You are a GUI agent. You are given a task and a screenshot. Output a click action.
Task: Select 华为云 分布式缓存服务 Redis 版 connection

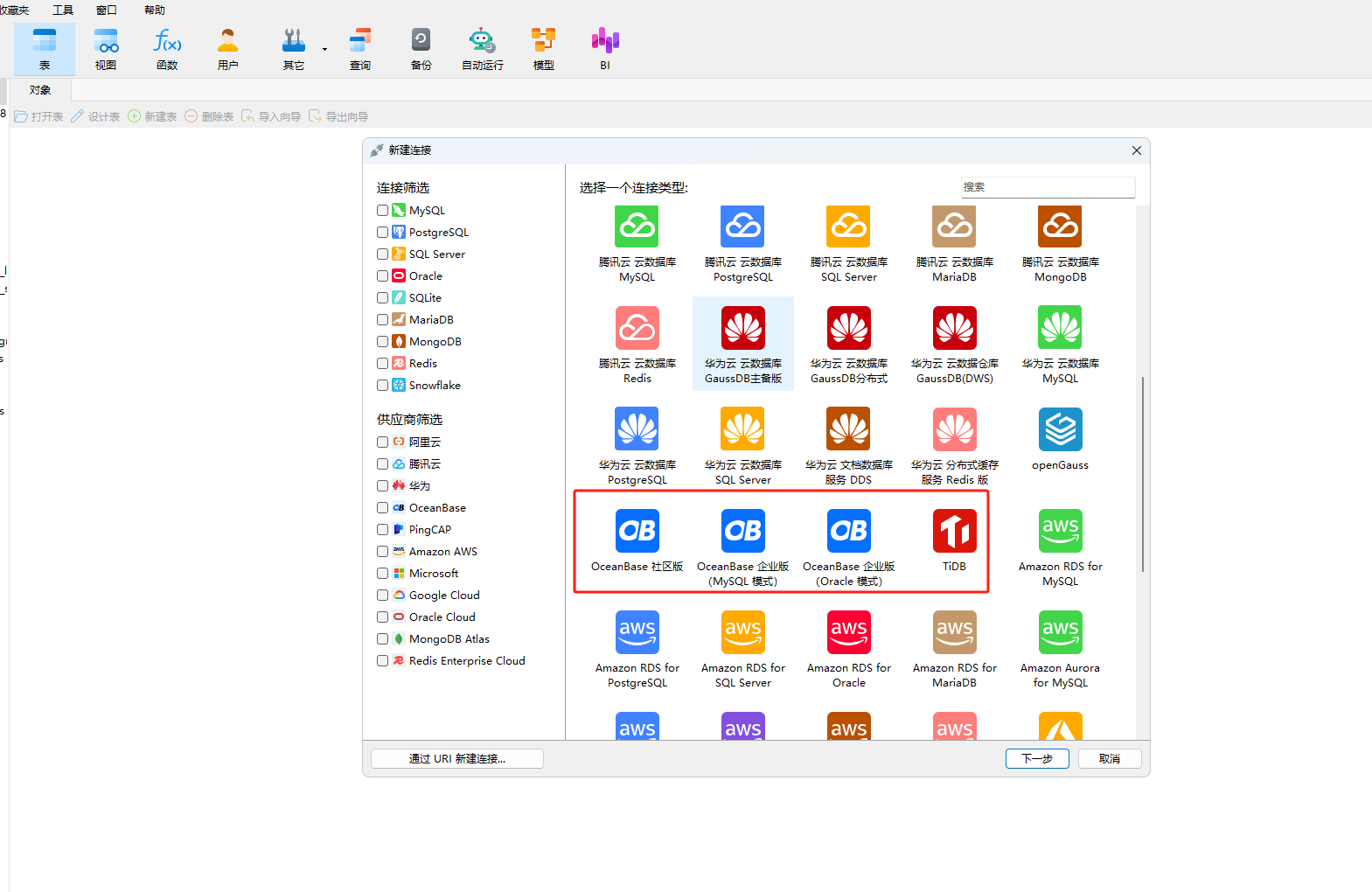(955, 446)
